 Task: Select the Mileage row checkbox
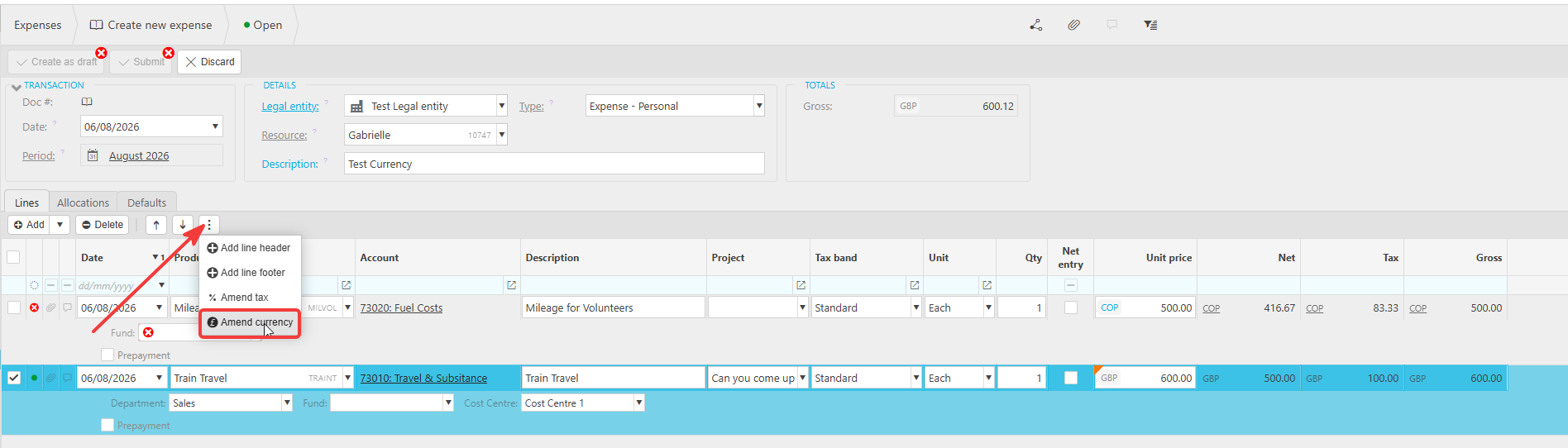point(13,307)
